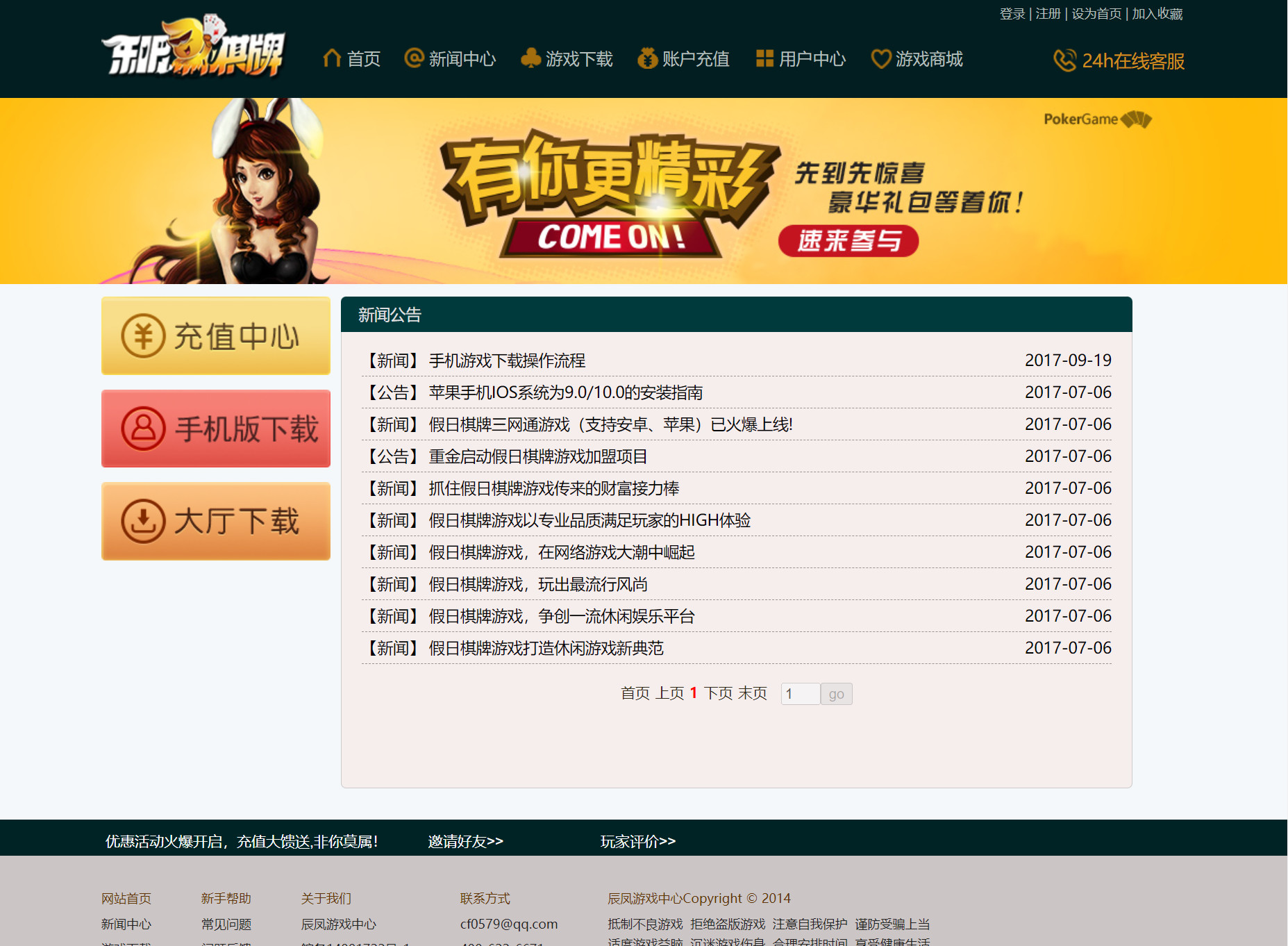Open the 重金启动假日棋牌游戏加盟项目 announcement
The width and height of the screenshot is (1288, 946).
[x=538, y=456]
